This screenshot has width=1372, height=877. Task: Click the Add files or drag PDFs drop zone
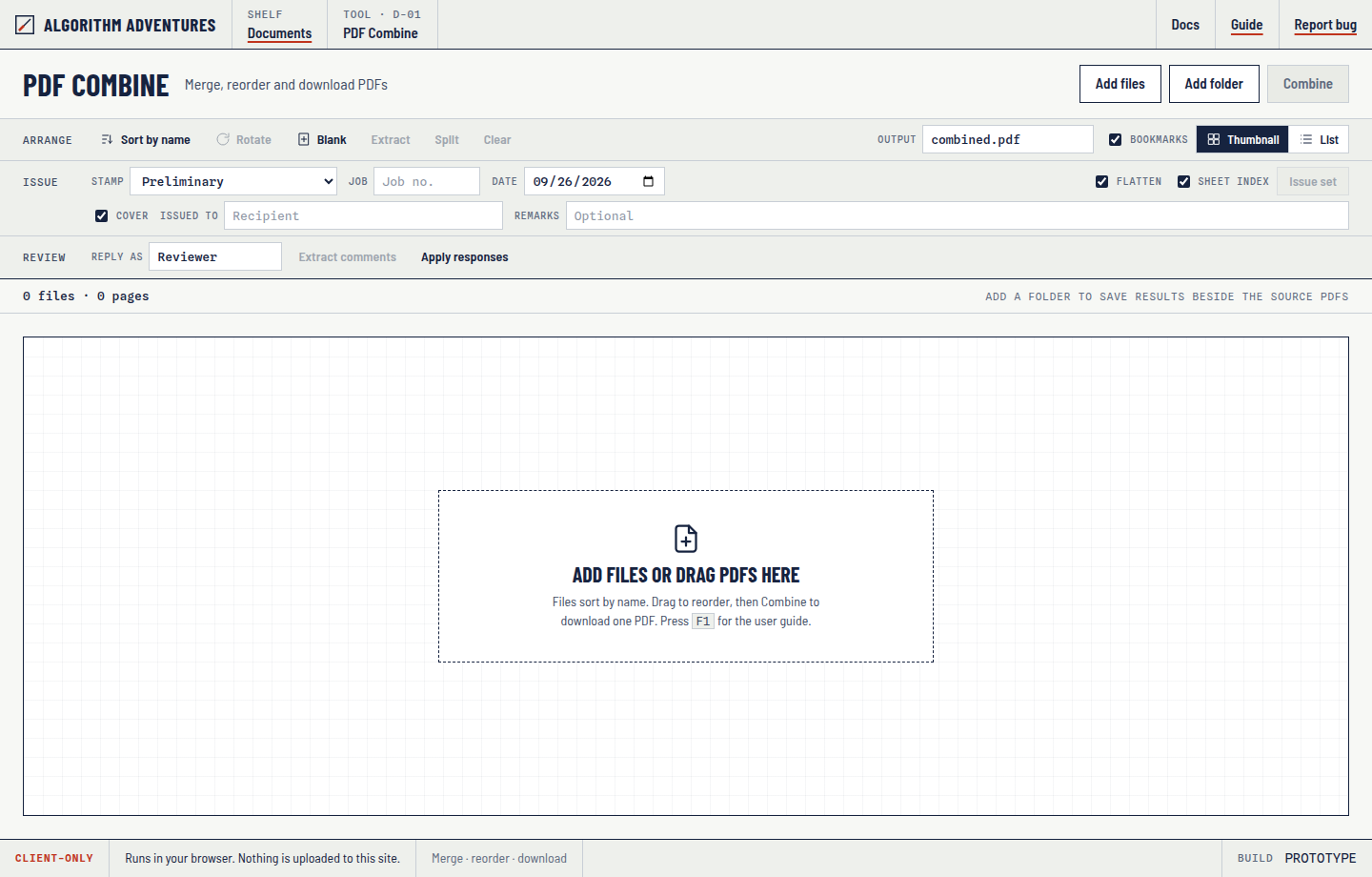[686, 576]
